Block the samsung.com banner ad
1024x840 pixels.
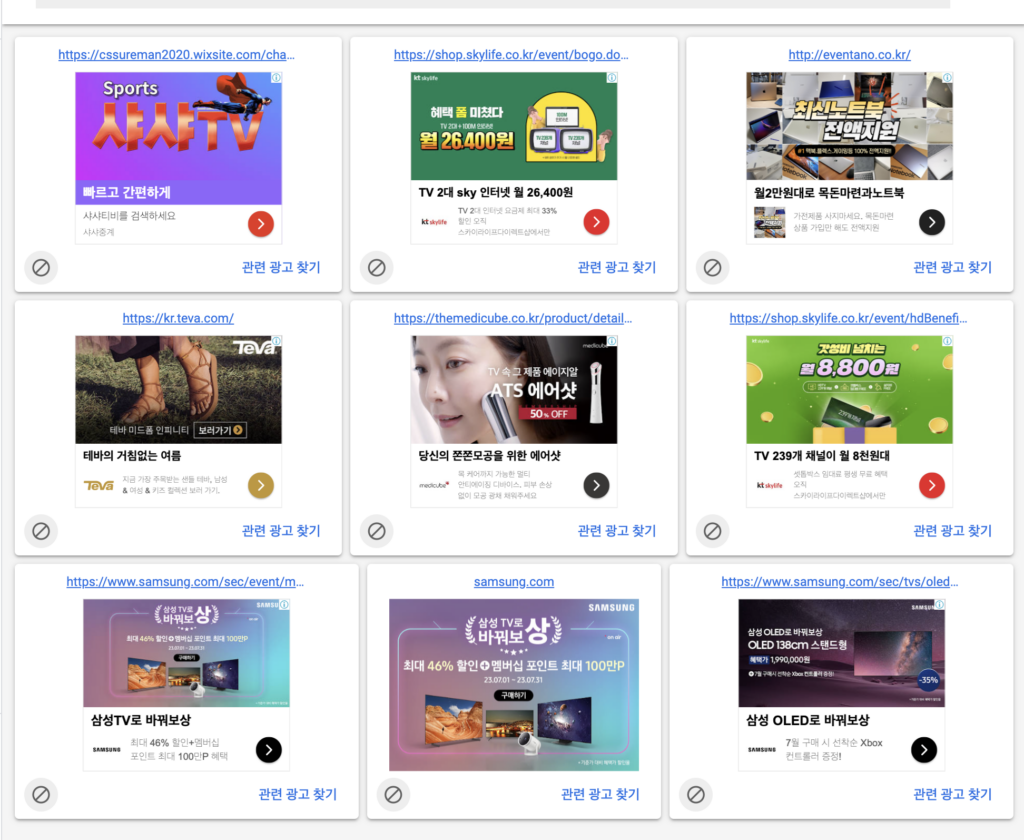point(393,794)
